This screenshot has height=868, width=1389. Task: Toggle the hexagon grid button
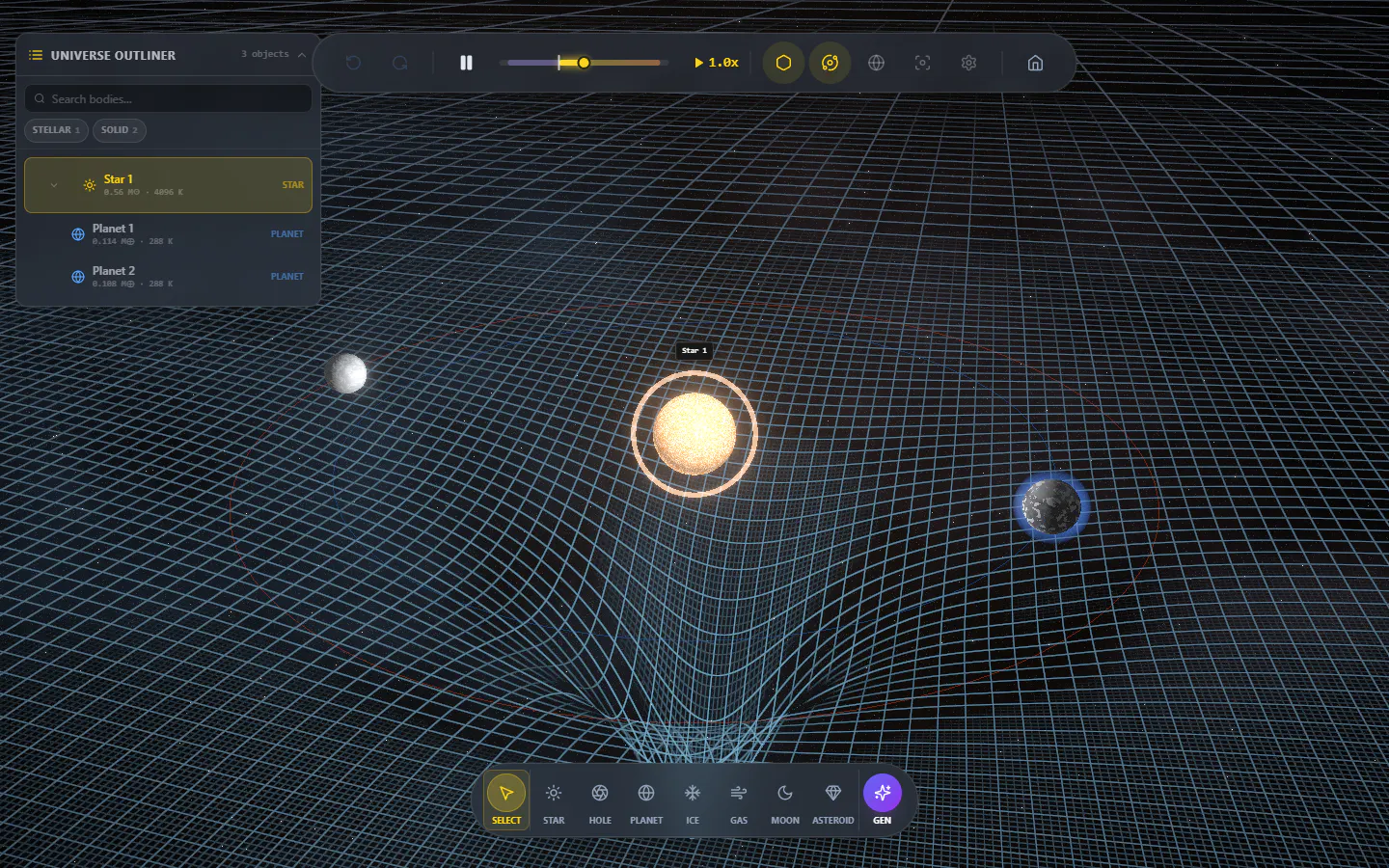click(x=783, y=63)
